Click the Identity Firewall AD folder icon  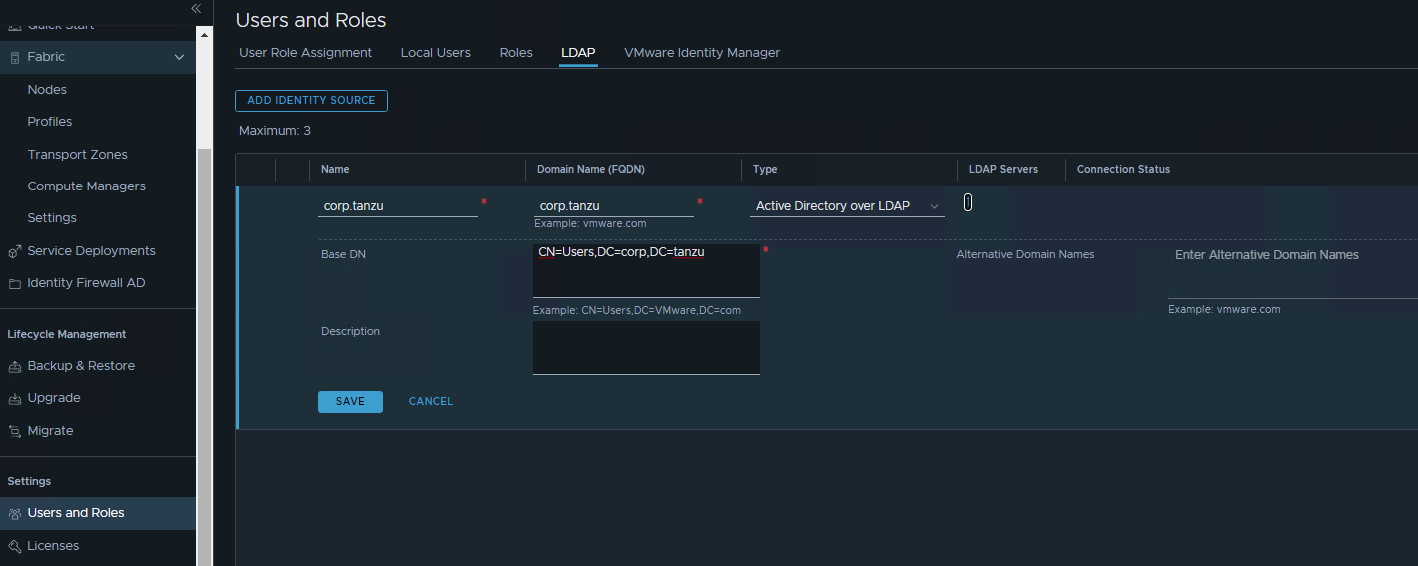click(15, 284)
